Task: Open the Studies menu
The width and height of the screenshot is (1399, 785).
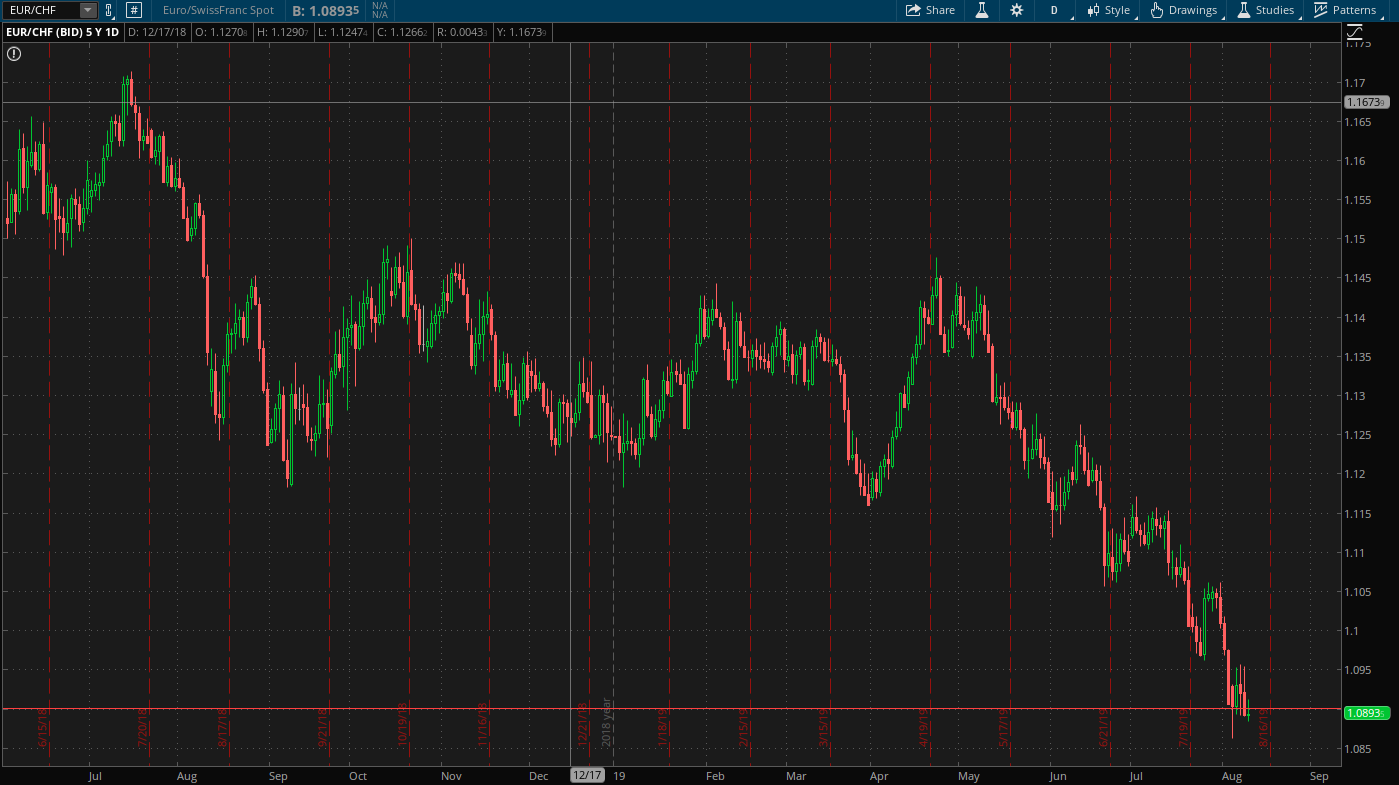Action: pos(1266,10)
